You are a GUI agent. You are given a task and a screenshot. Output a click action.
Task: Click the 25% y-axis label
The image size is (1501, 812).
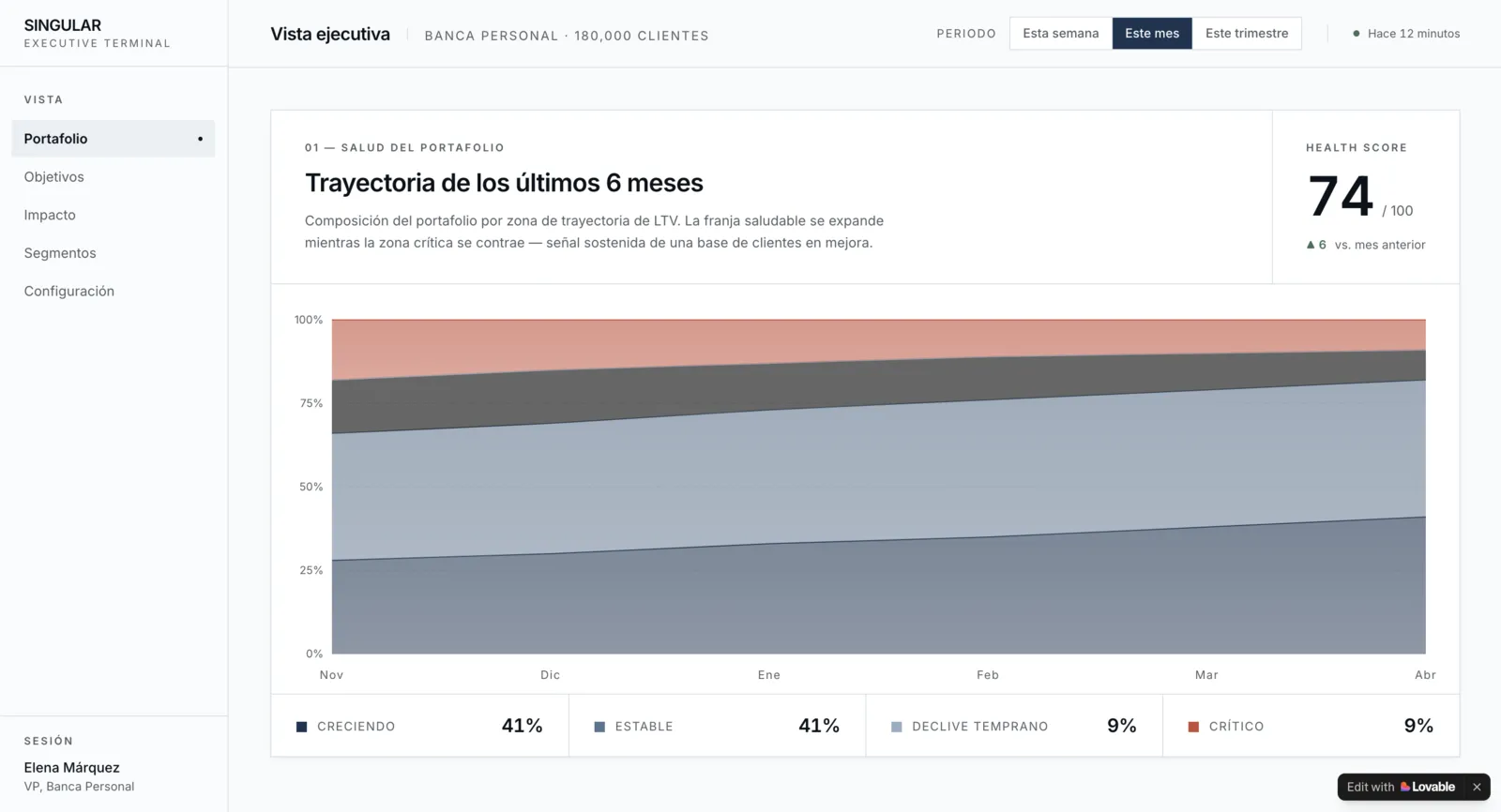(311, 570)
